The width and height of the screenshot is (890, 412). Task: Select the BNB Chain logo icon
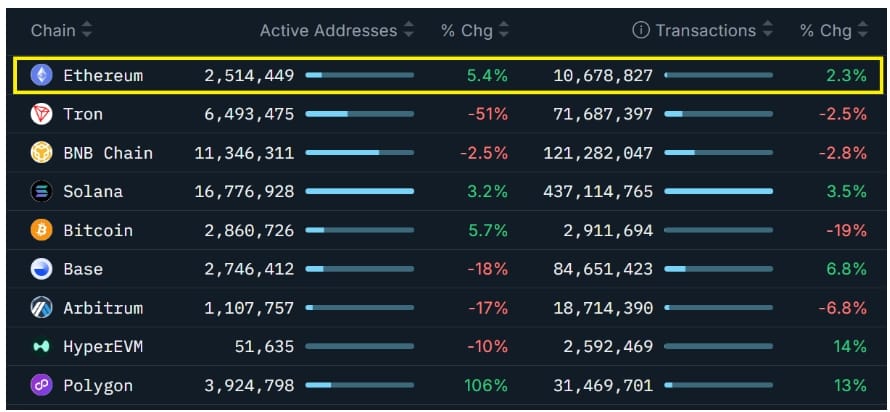41,153
